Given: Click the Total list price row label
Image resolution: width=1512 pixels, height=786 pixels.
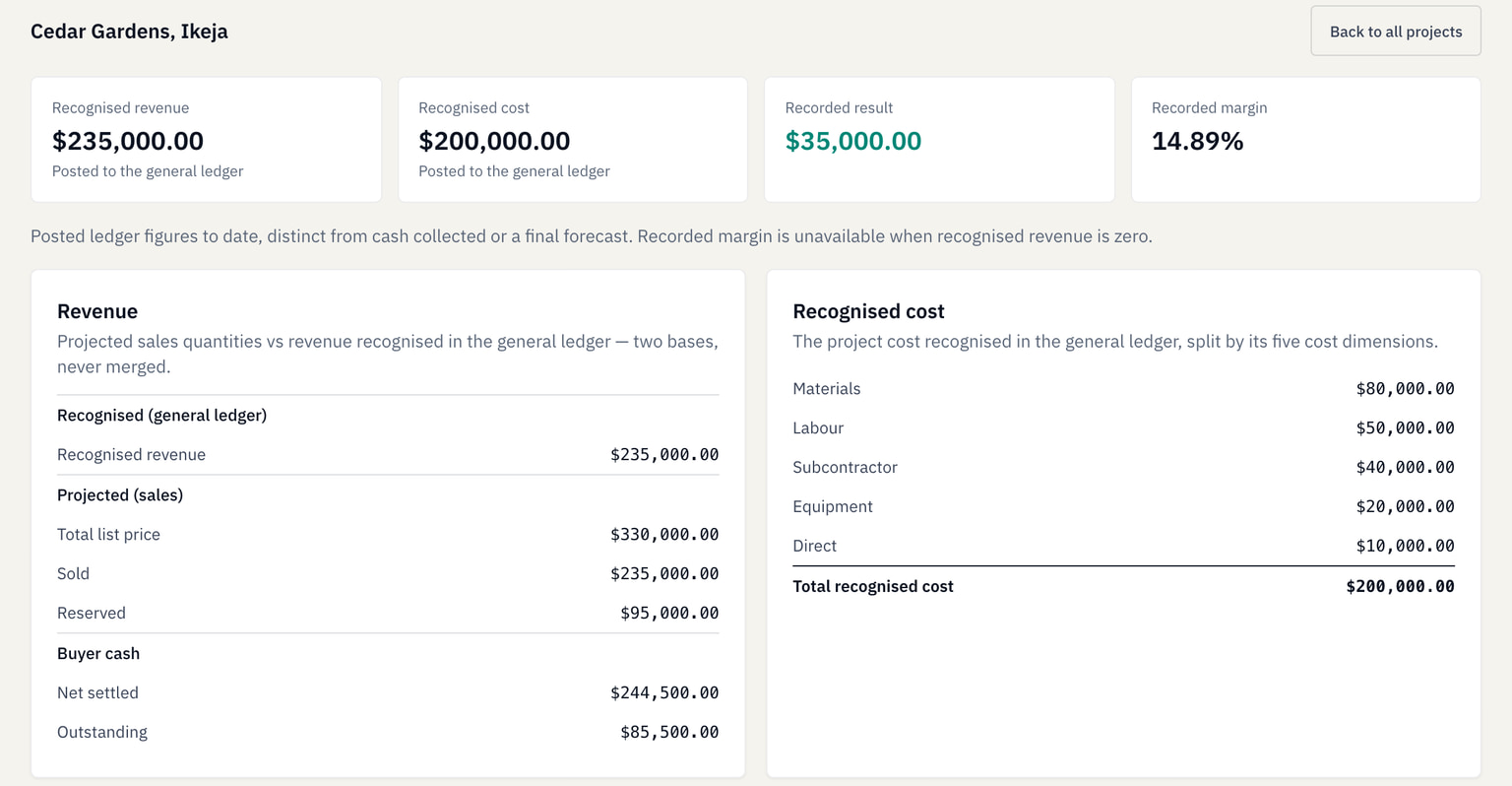Looking at the screenshot, I should click(x=108, y=534).
